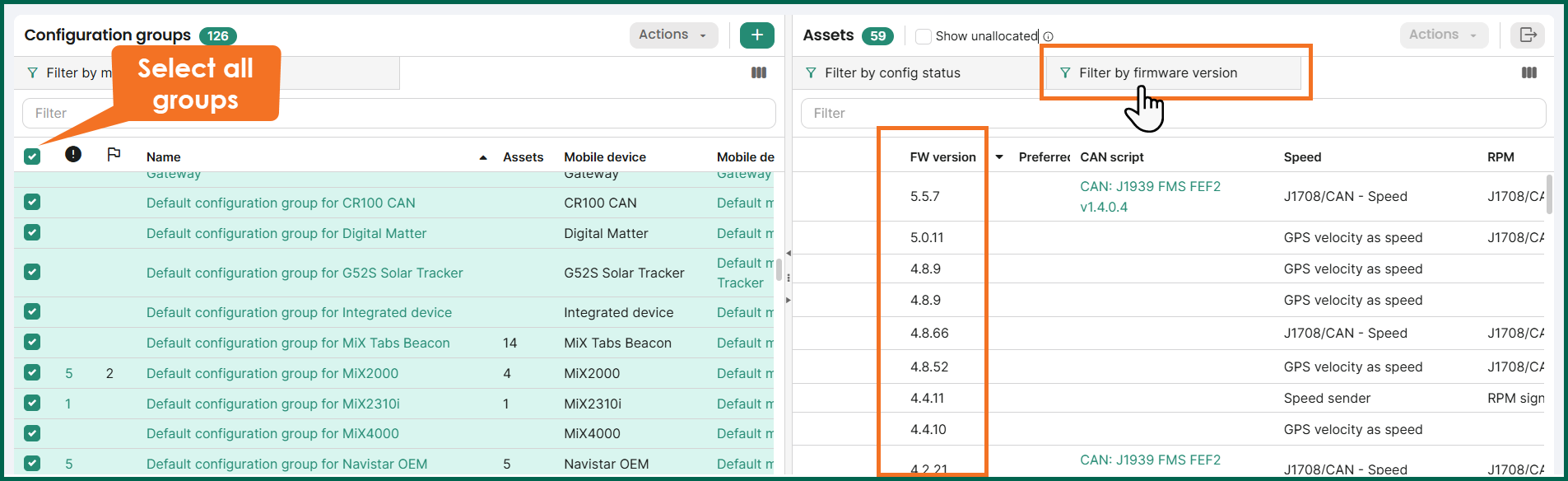Click the warning exclamation column header icon
The width and height of the screenshot is (1568, 481).
pyautogui.click(x=73, y=154)
